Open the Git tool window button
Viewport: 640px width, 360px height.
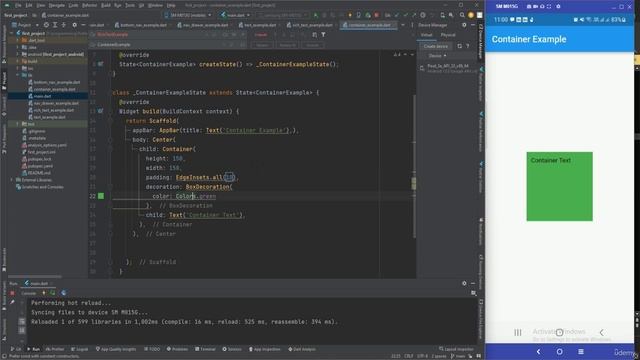[16, 349]
